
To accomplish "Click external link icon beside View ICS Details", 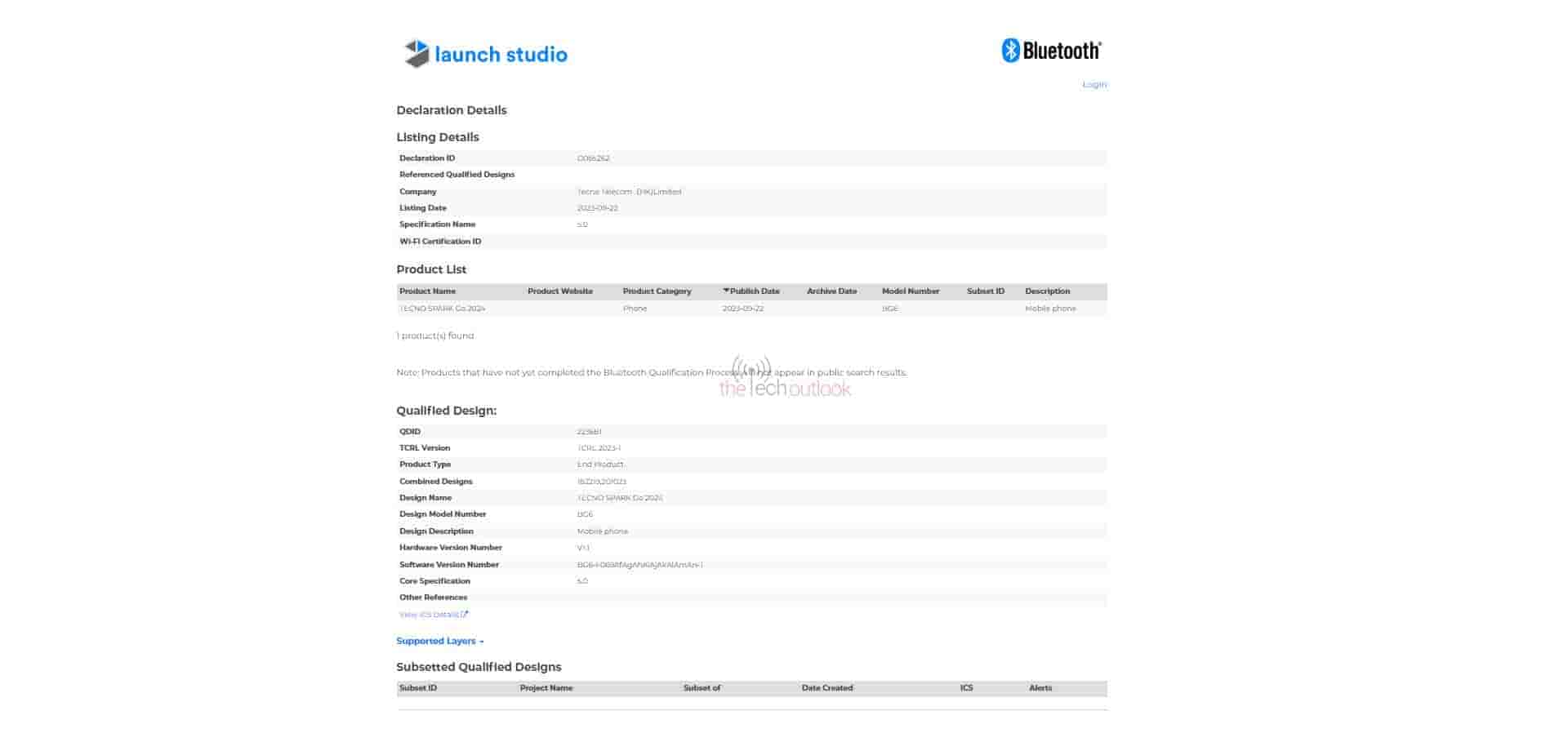I will pyautogui.click(x=465, y=615).
